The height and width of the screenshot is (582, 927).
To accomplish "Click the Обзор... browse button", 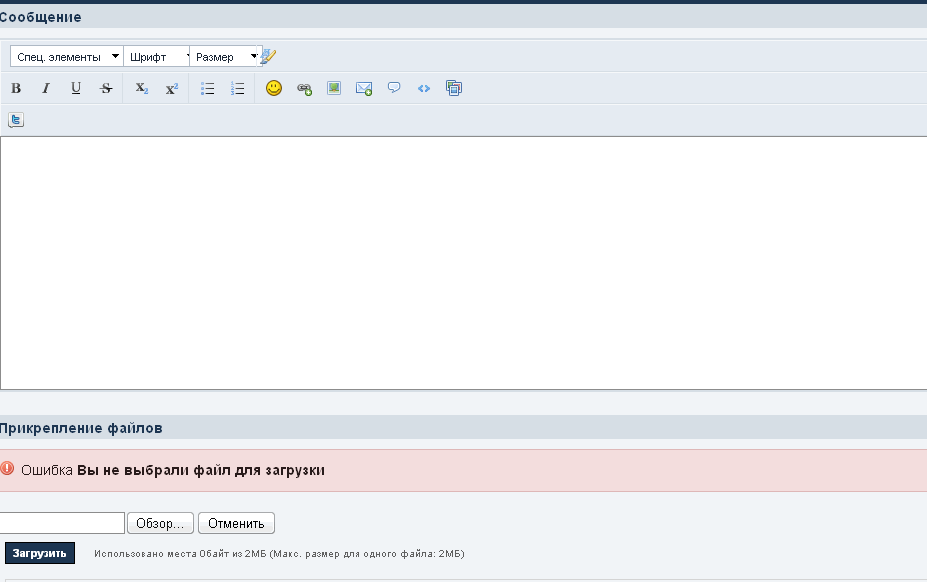I will click(x=160, y=523).
